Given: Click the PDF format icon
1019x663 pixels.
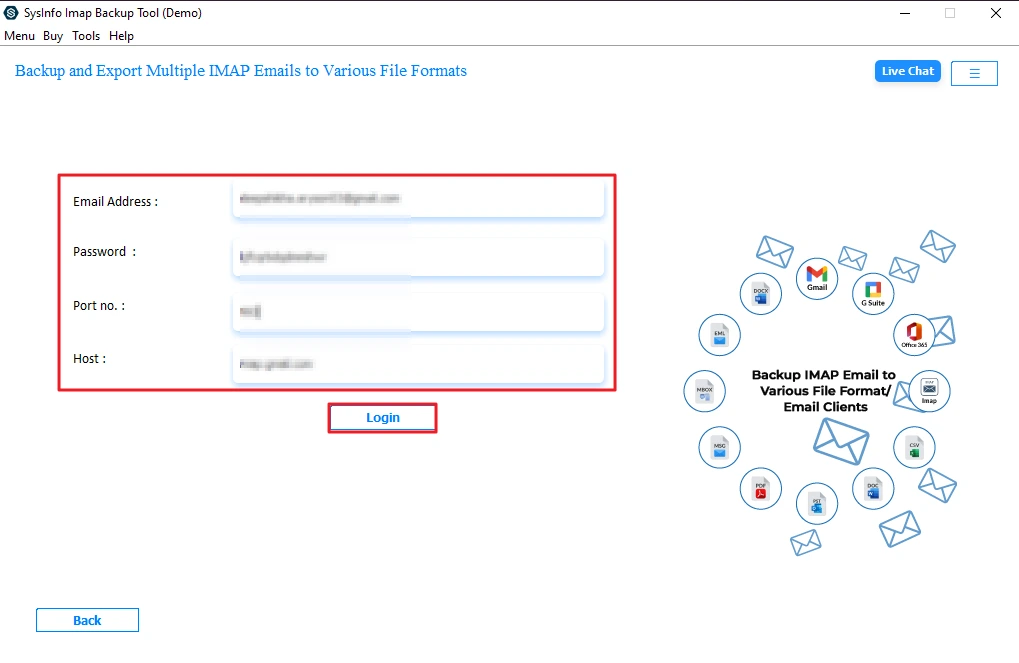Looking at the screenshot, I should (x=760, y=490).
